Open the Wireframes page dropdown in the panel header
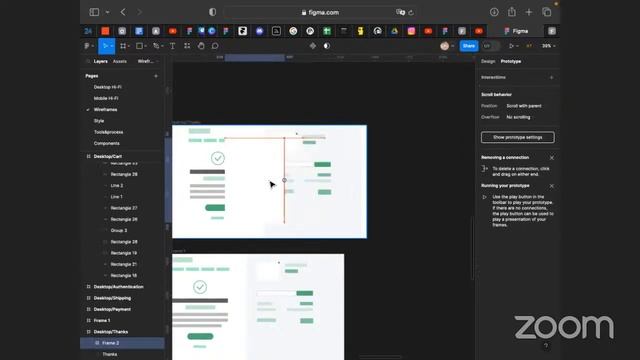The height and width of the screenshot is (360, 640). (x=148, y=61)
